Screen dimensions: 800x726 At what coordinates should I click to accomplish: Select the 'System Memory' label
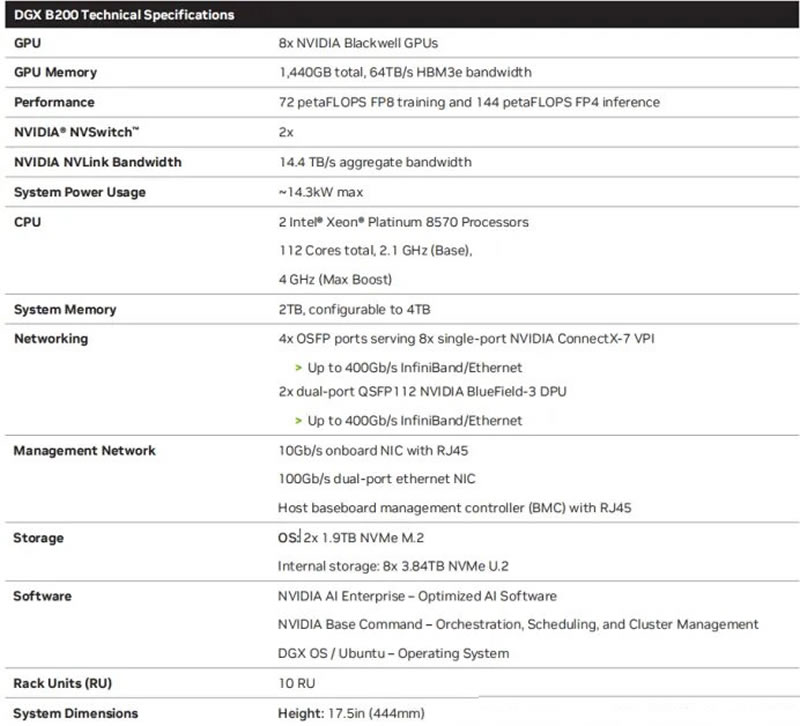pyautogui.click(x=65, y=310)
